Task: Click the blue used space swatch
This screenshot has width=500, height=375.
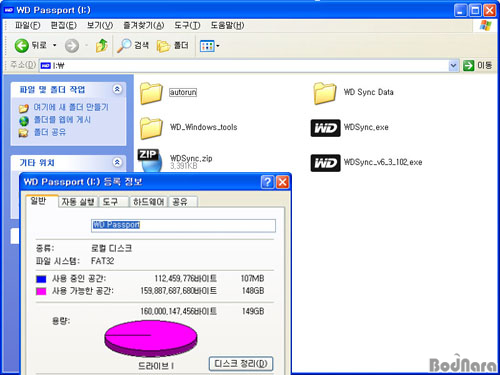Action: (41, 279)
